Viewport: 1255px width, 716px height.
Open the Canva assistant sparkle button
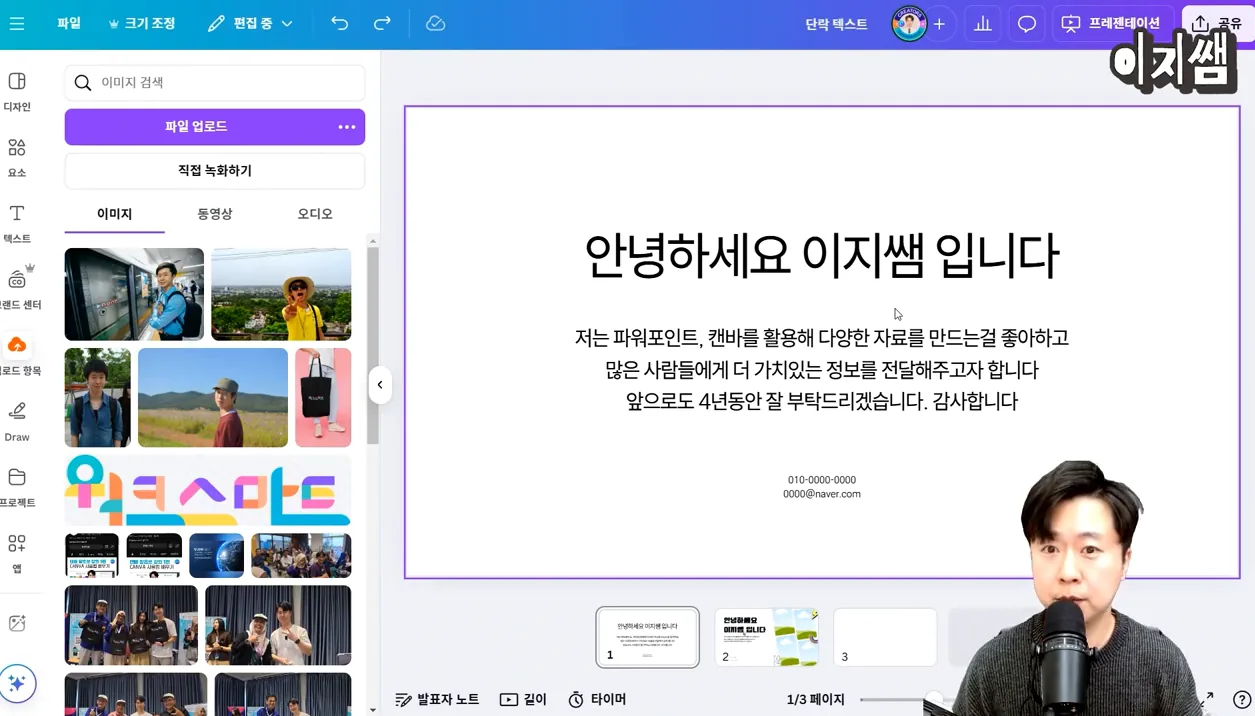(17, 684)
